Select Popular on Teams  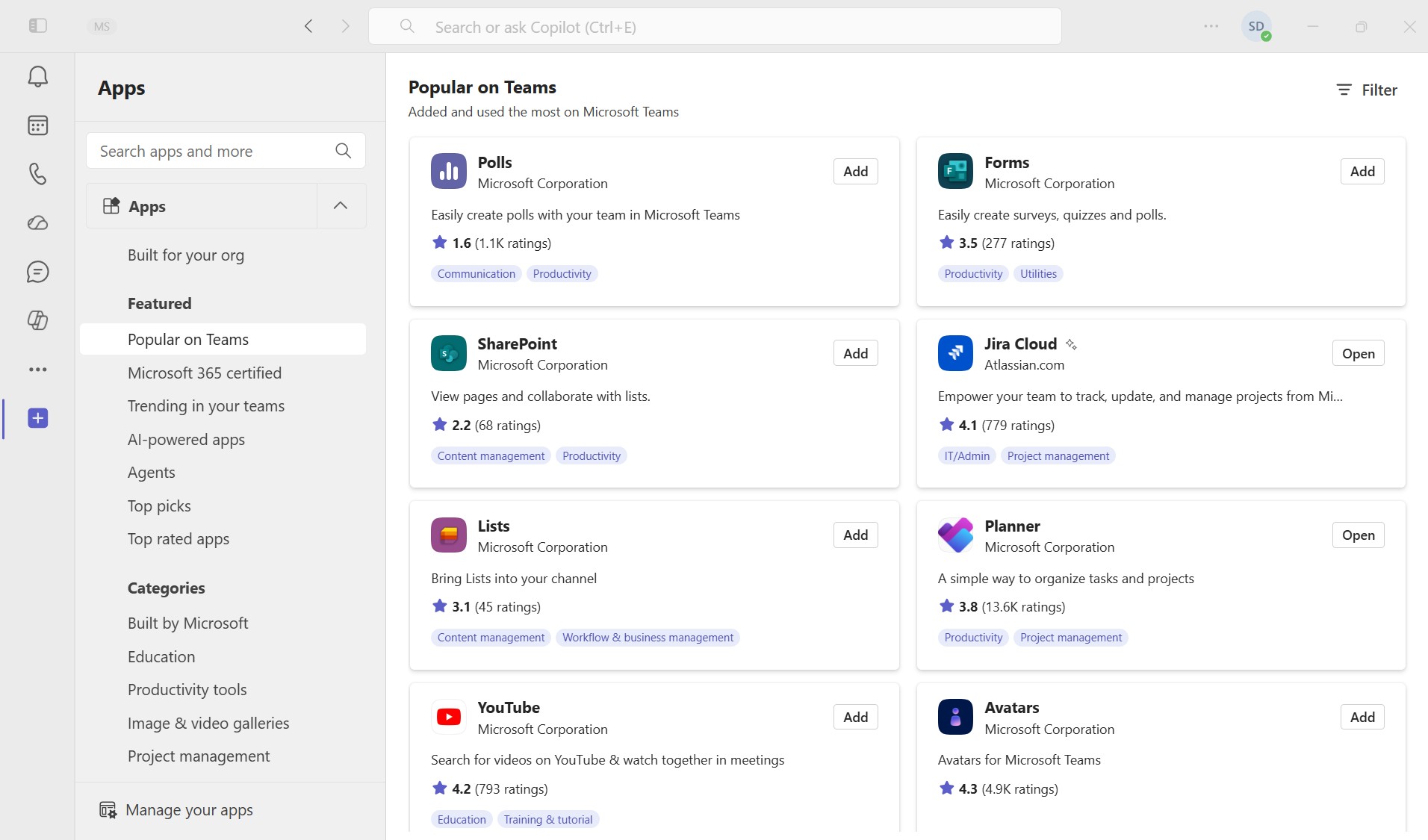(x=223, y=339)
